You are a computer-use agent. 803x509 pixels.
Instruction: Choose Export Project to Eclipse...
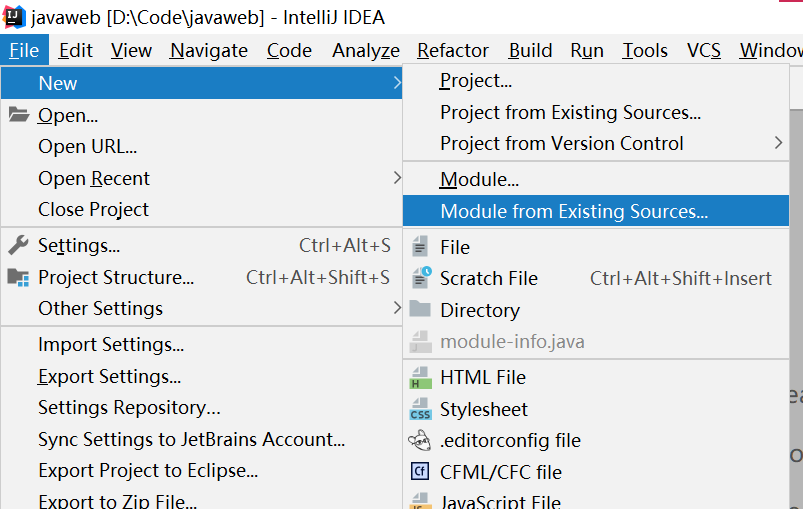pos(201,471)
